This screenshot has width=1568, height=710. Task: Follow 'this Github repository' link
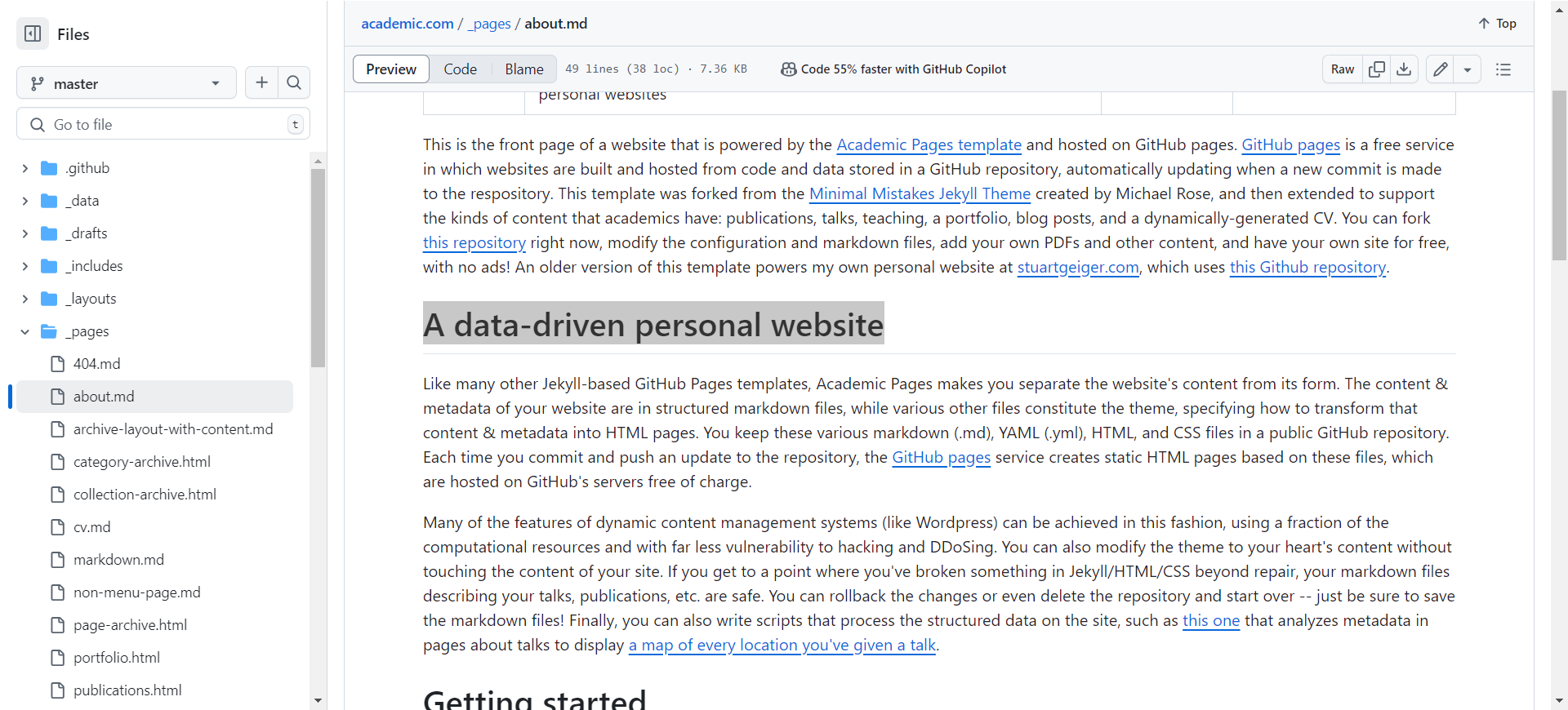pyautogui.click(x=1307, y=268)
